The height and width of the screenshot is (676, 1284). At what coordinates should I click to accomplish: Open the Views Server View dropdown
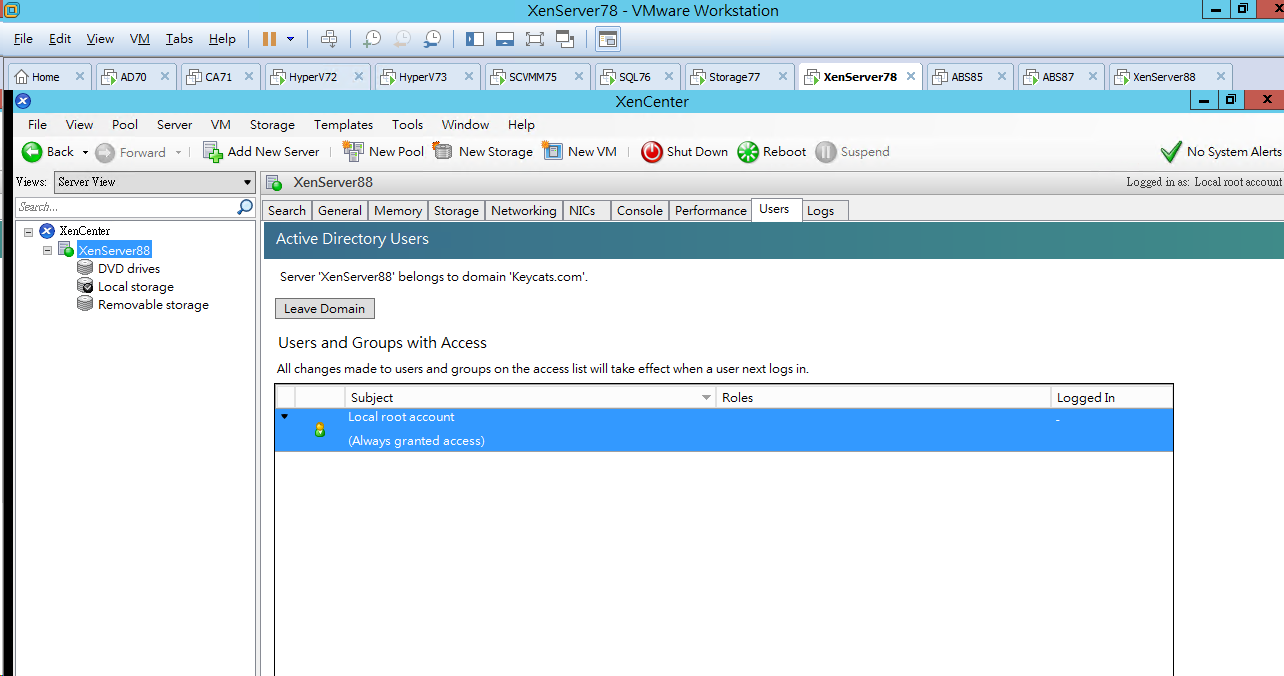coord(155,182)
